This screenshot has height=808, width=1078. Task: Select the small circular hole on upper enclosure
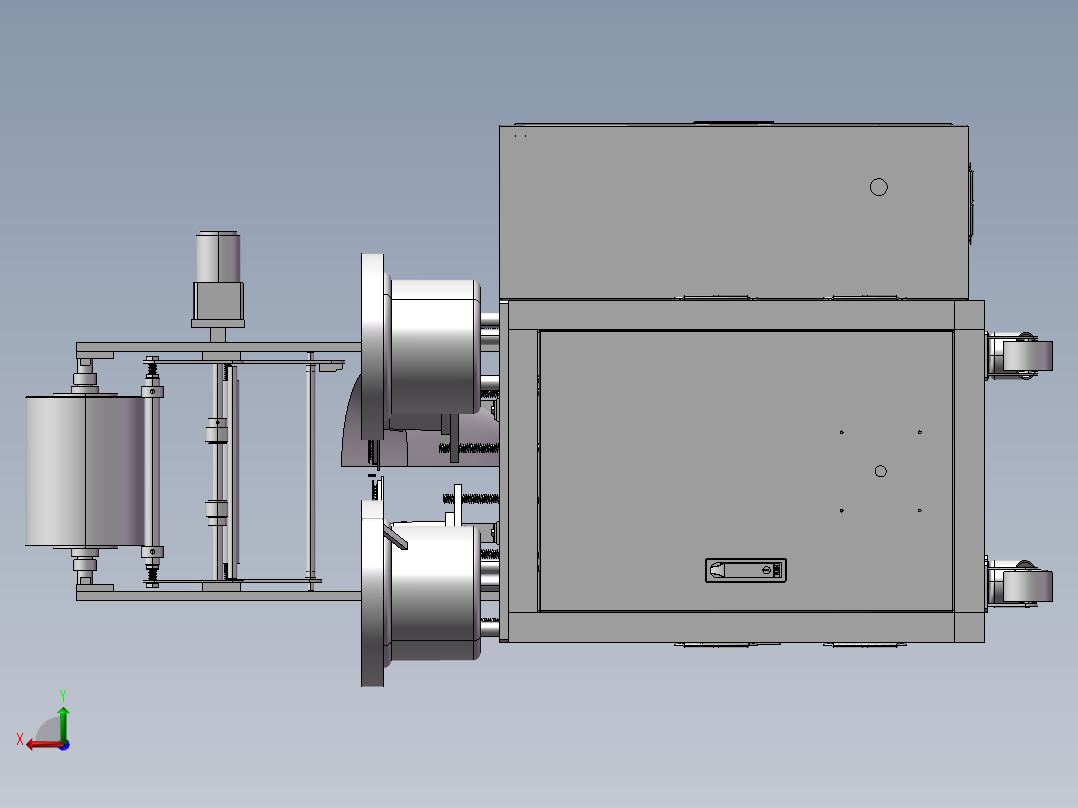tap(879, 187)
